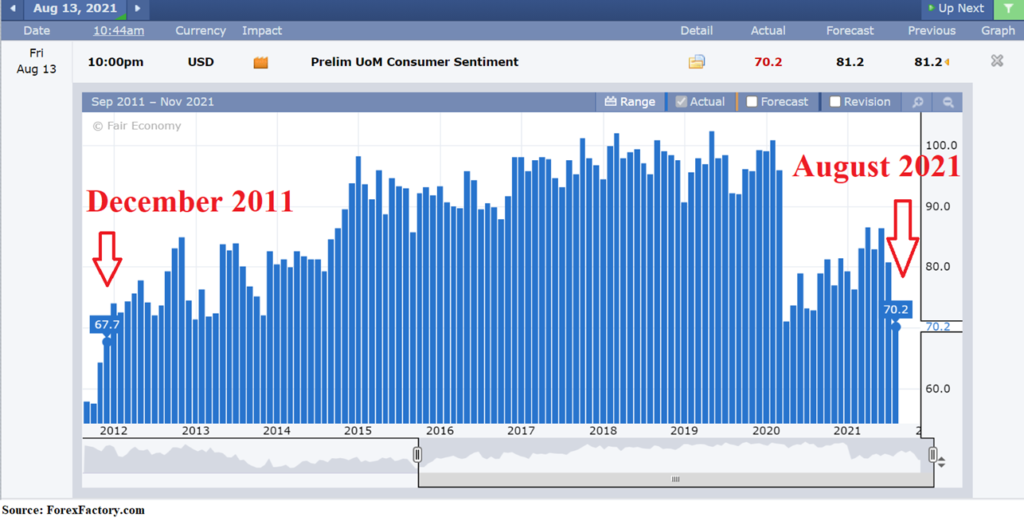Image resolution: width=1024 pixels, height=521 pixels.
Task: Click the 67.7 data label on chart
Action: 107,324
